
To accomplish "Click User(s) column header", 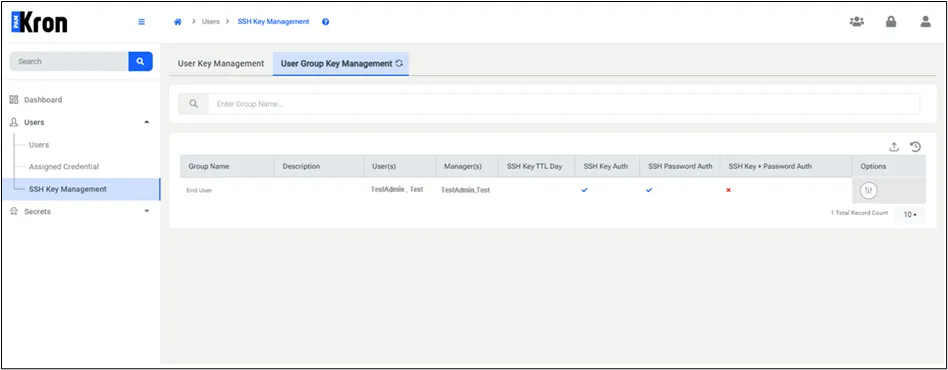I will tap(400, 166).
